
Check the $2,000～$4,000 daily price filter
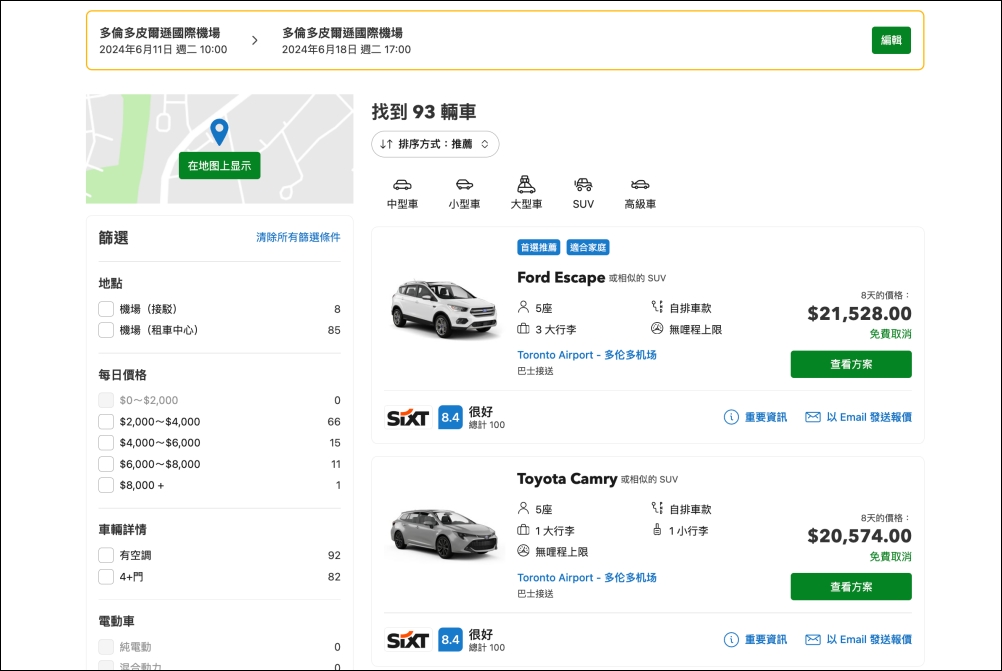(x=106, y=422)
